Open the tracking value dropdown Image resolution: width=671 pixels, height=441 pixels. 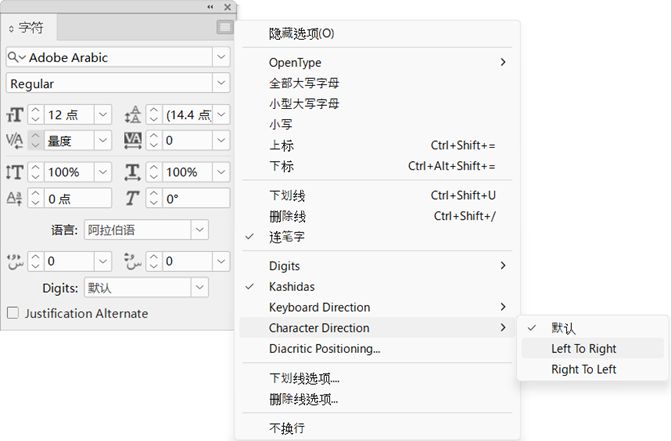tap(221, 140)
